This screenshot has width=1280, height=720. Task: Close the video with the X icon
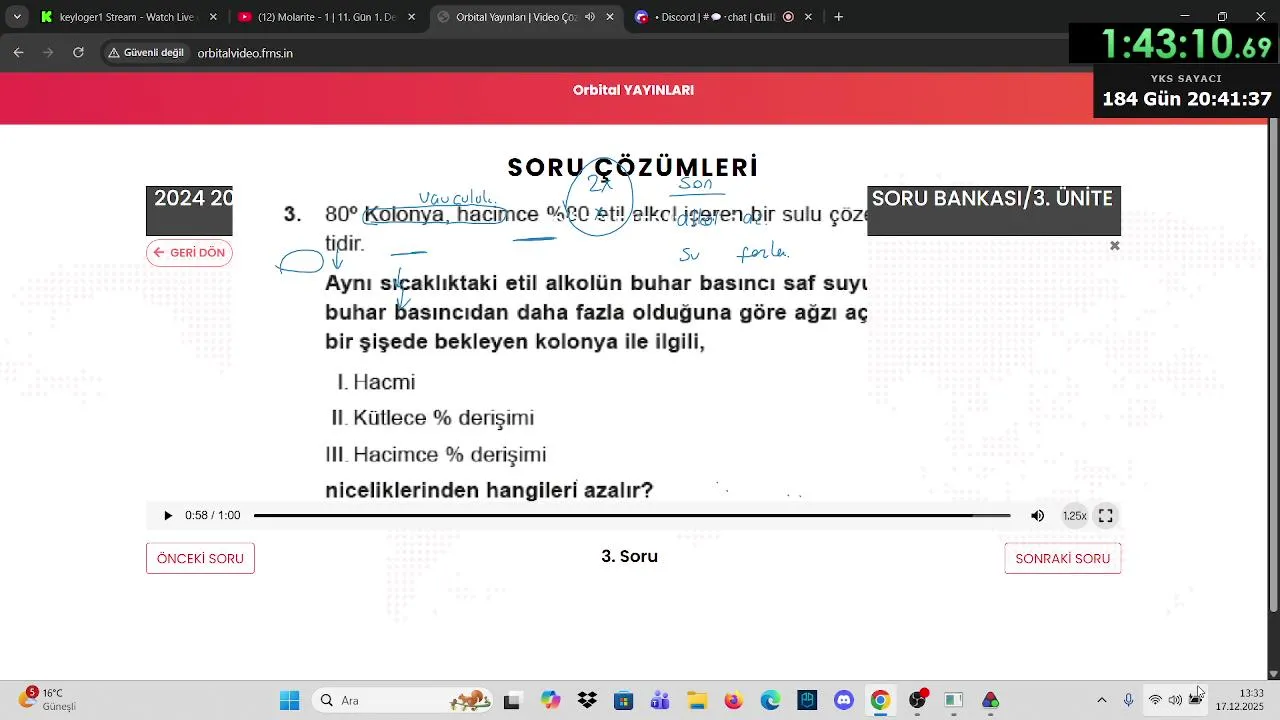point(1114,246)
